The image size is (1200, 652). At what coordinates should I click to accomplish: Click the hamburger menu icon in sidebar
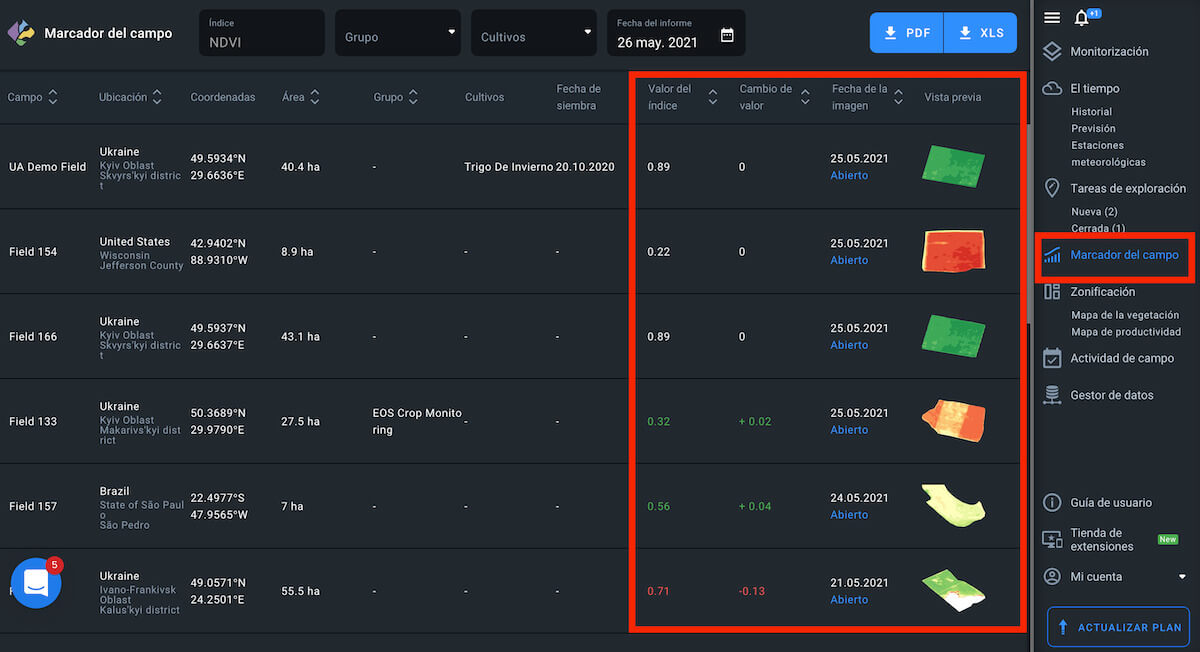point(1051,17)
